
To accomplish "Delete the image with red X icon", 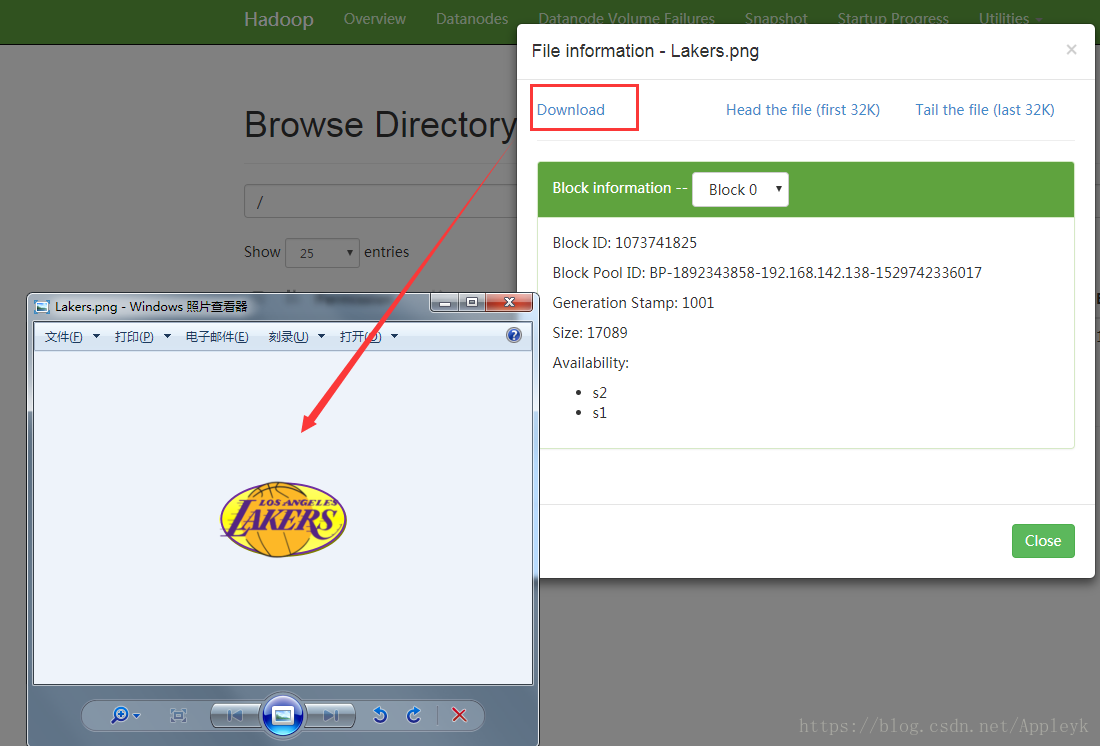I will tap(460, 715).
